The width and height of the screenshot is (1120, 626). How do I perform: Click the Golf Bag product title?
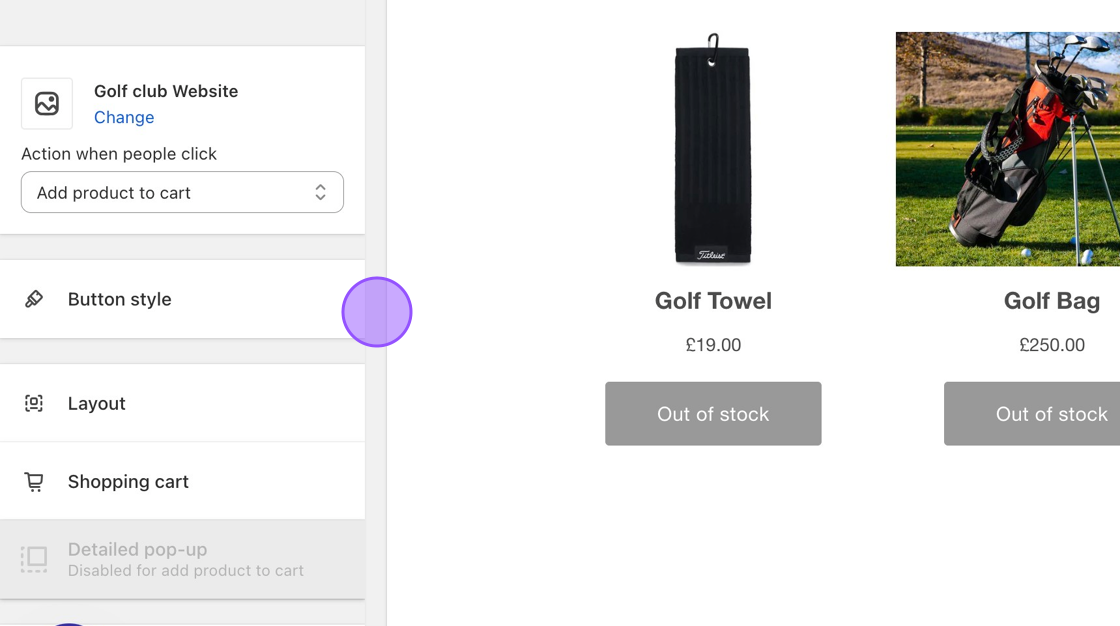tap(1051, 301)
